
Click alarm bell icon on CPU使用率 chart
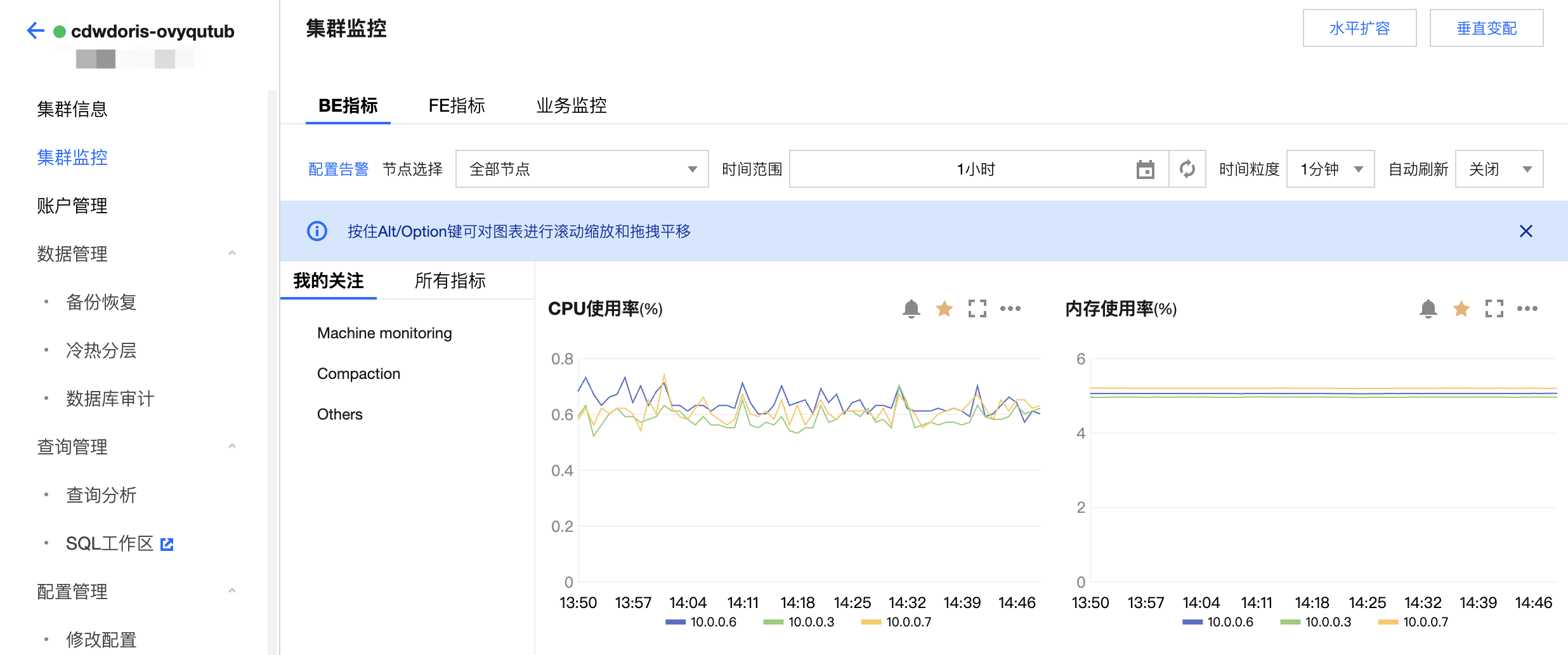point(911,309)
